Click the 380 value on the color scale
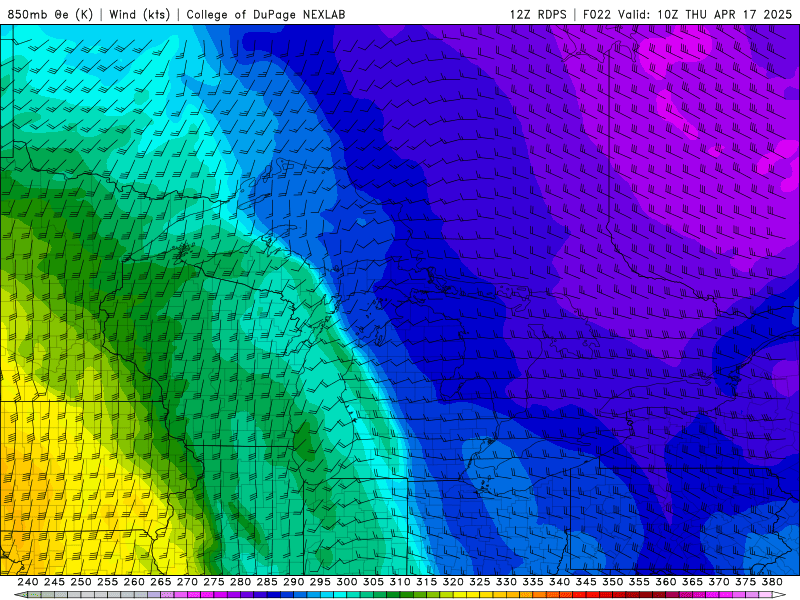800x600 pixels. [772, 582]
